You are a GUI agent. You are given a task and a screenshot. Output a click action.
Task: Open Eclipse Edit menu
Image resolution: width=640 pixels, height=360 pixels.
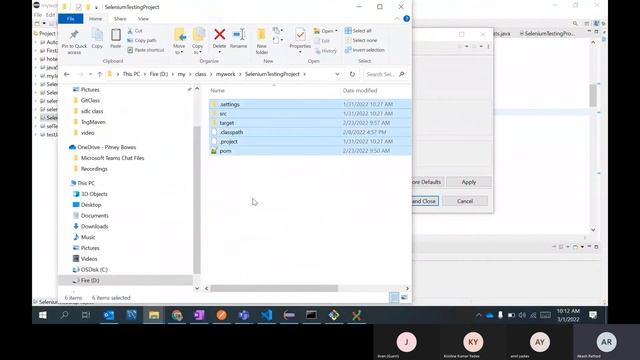[x=50, y=15]
